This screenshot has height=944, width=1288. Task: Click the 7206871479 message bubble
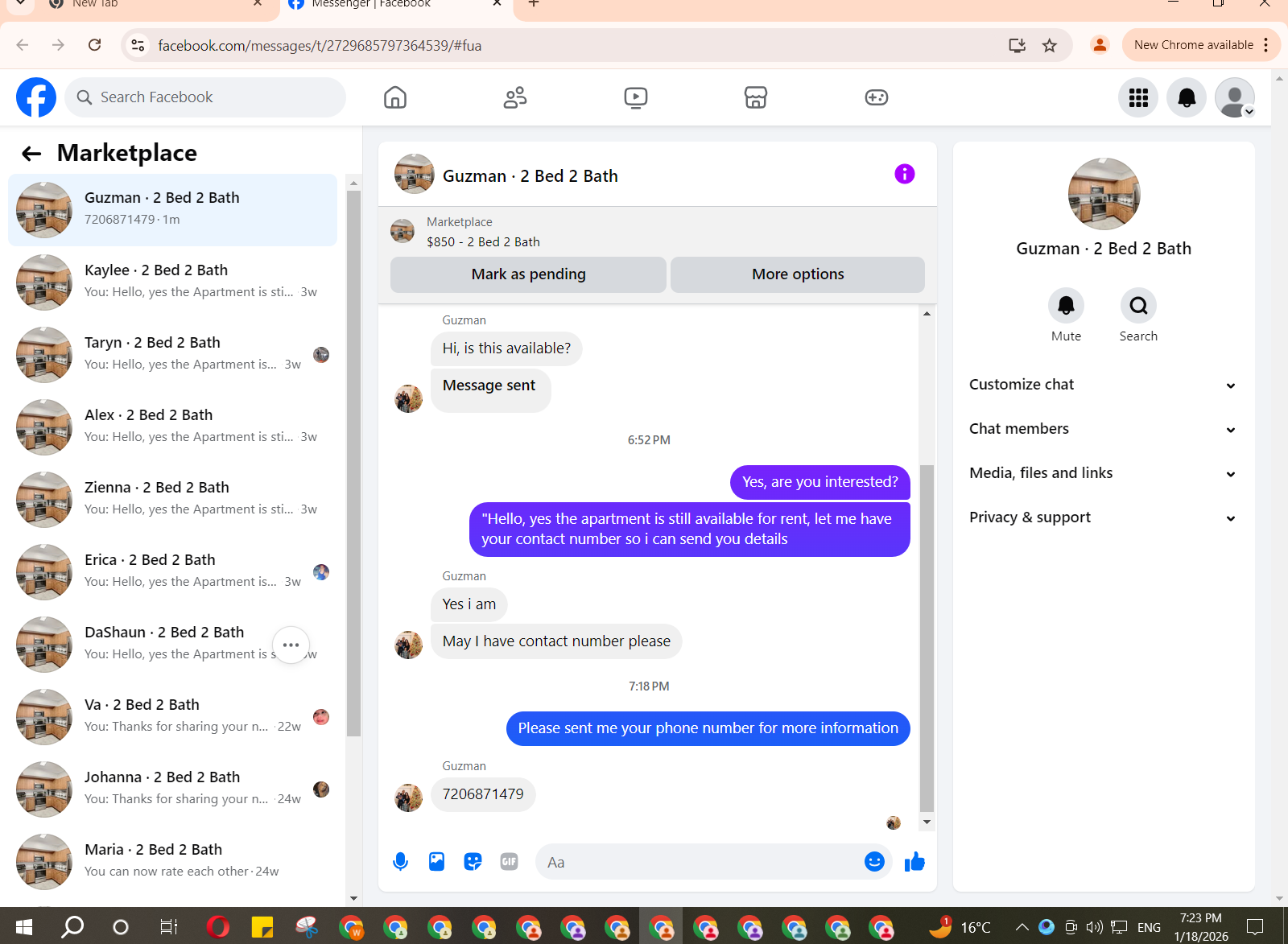pyautogui.click(x=483, y=794)
